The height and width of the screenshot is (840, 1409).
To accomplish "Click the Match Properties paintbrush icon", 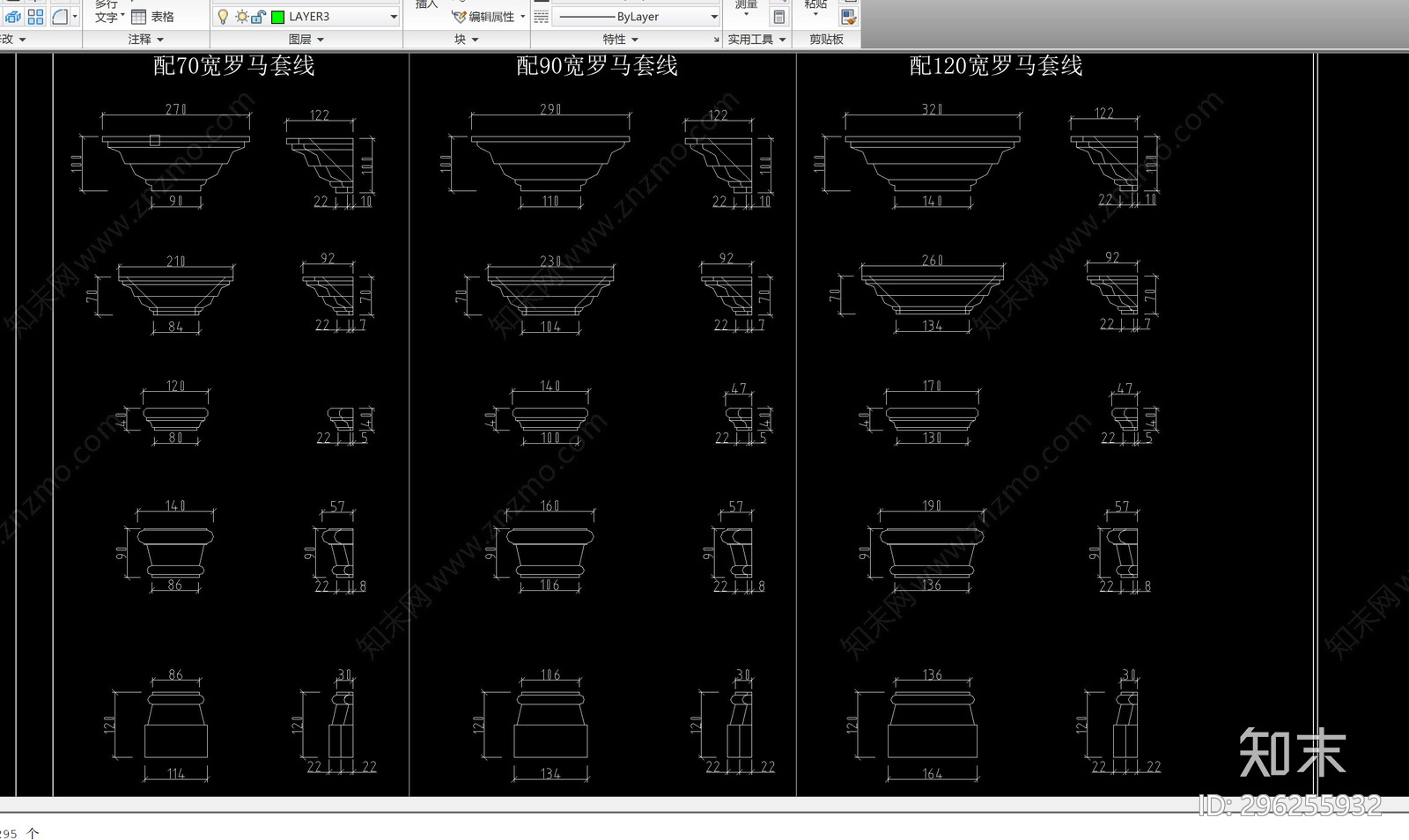I will click(848, 17).
